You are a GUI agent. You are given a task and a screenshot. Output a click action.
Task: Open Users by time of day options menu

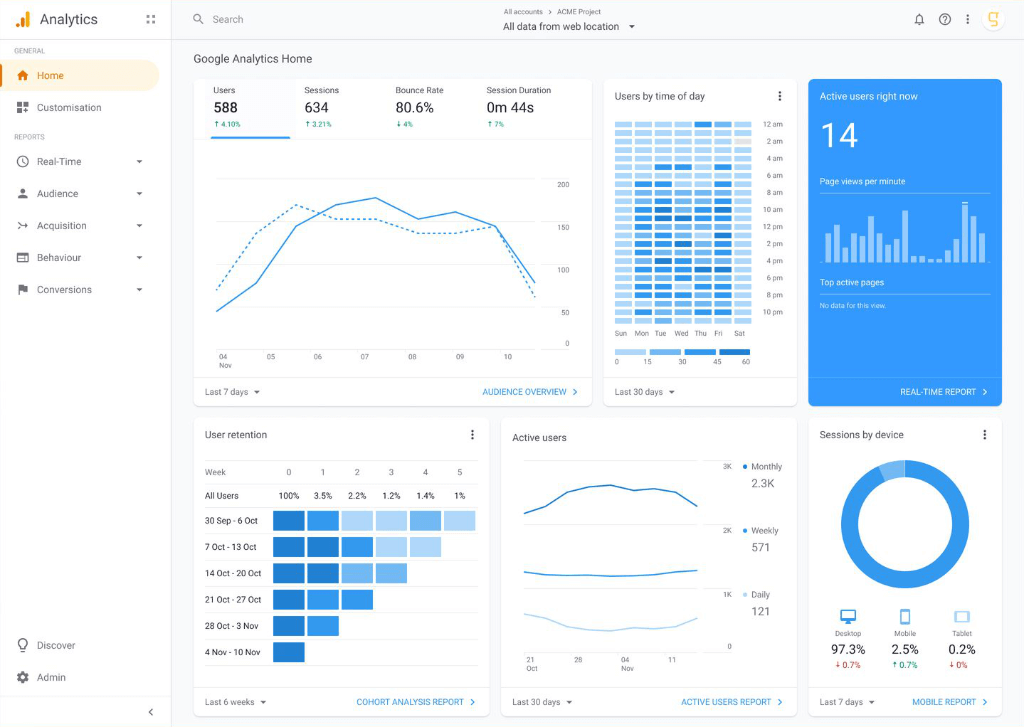tap(780, 96)
